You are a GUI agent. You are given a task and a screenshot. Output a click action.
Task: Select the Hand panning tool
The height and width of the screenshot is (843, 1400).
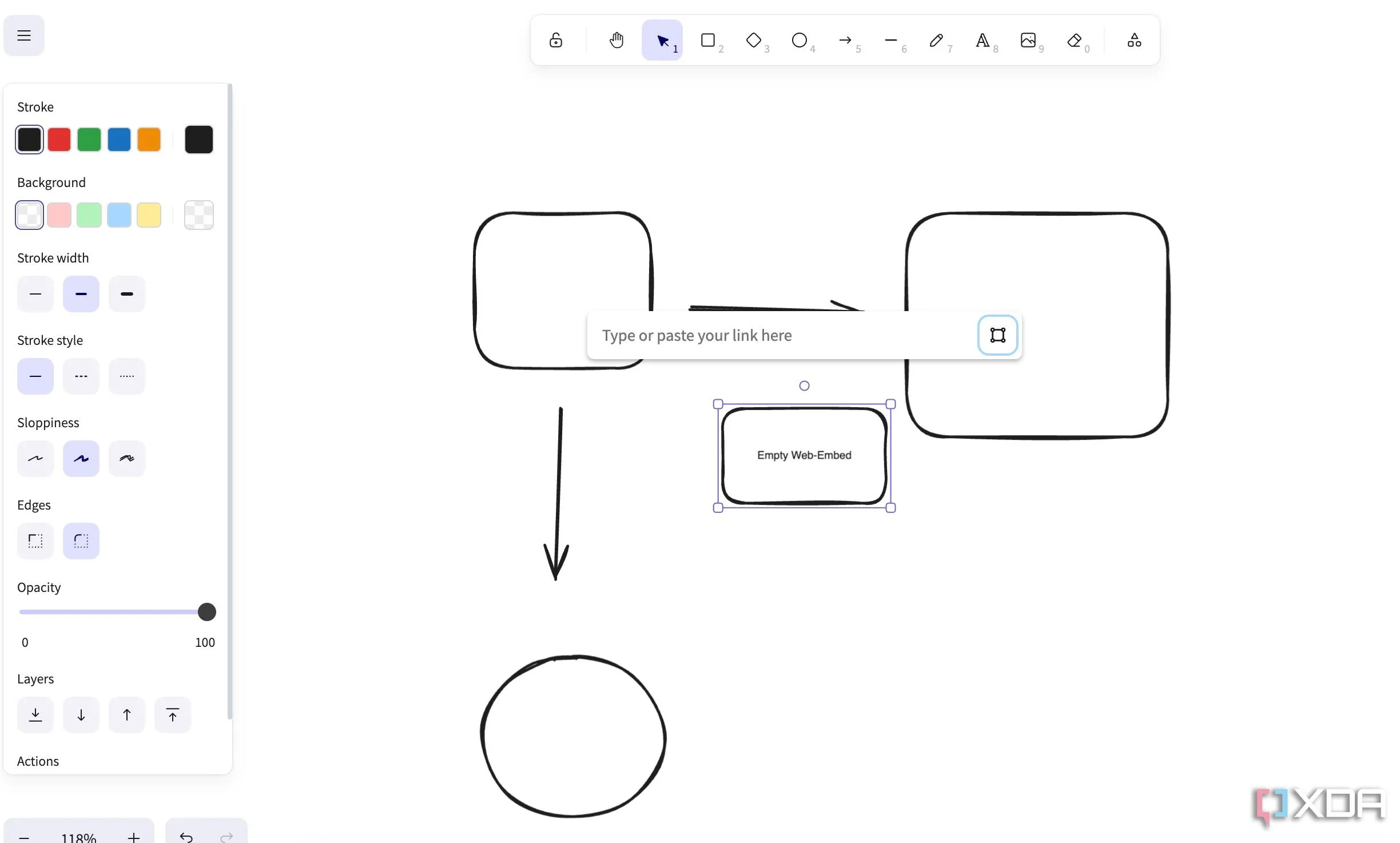(616, 40)
